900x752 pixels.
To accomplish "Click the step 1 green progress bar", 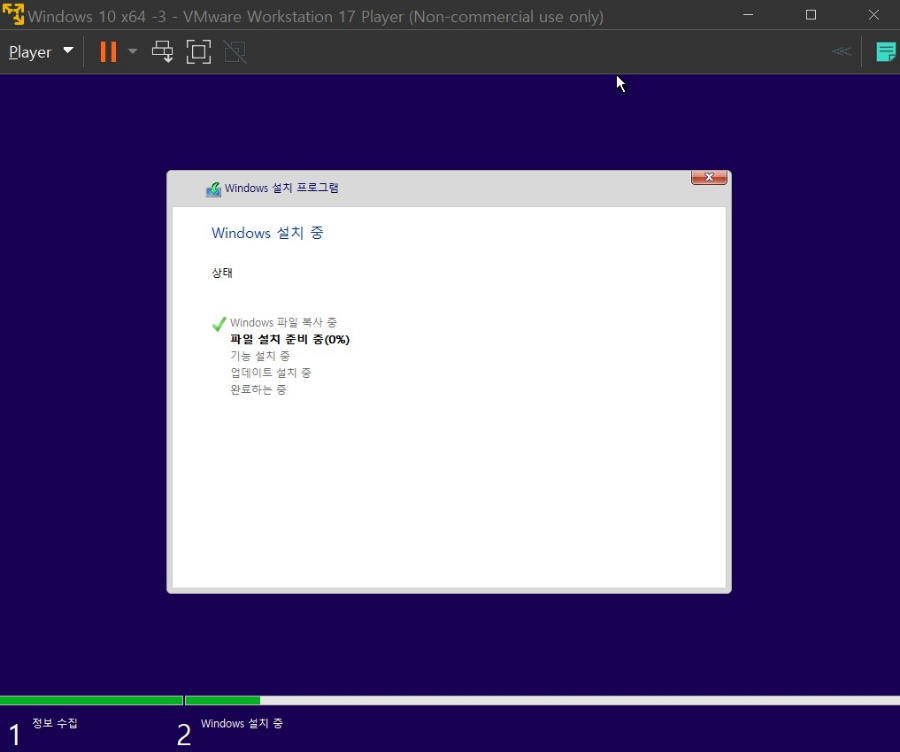I will pos(91,700).
